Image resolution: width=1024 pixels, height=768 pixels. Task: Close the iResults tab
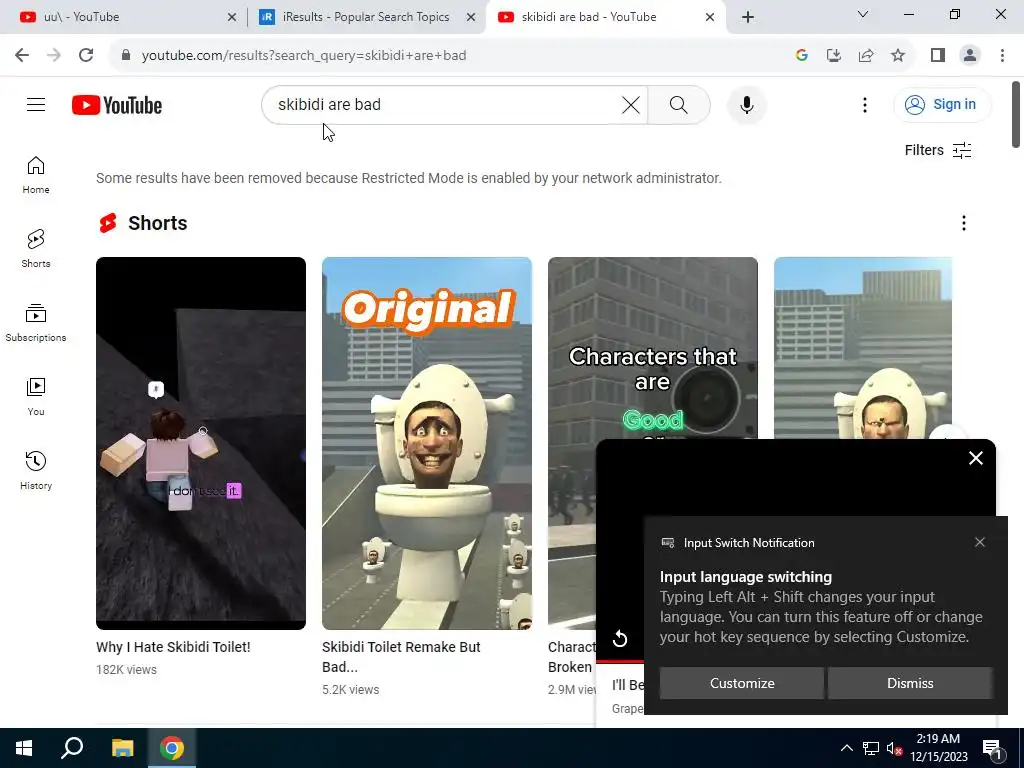pyautogui.click(x=471, y=18)
